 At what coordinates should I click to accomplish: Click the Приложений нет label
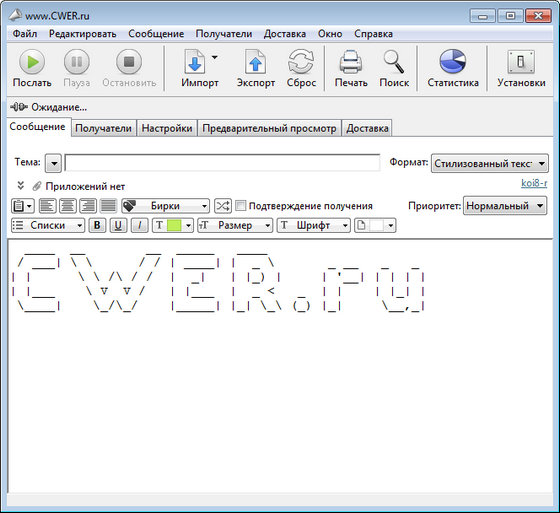[x=85, y=186]
